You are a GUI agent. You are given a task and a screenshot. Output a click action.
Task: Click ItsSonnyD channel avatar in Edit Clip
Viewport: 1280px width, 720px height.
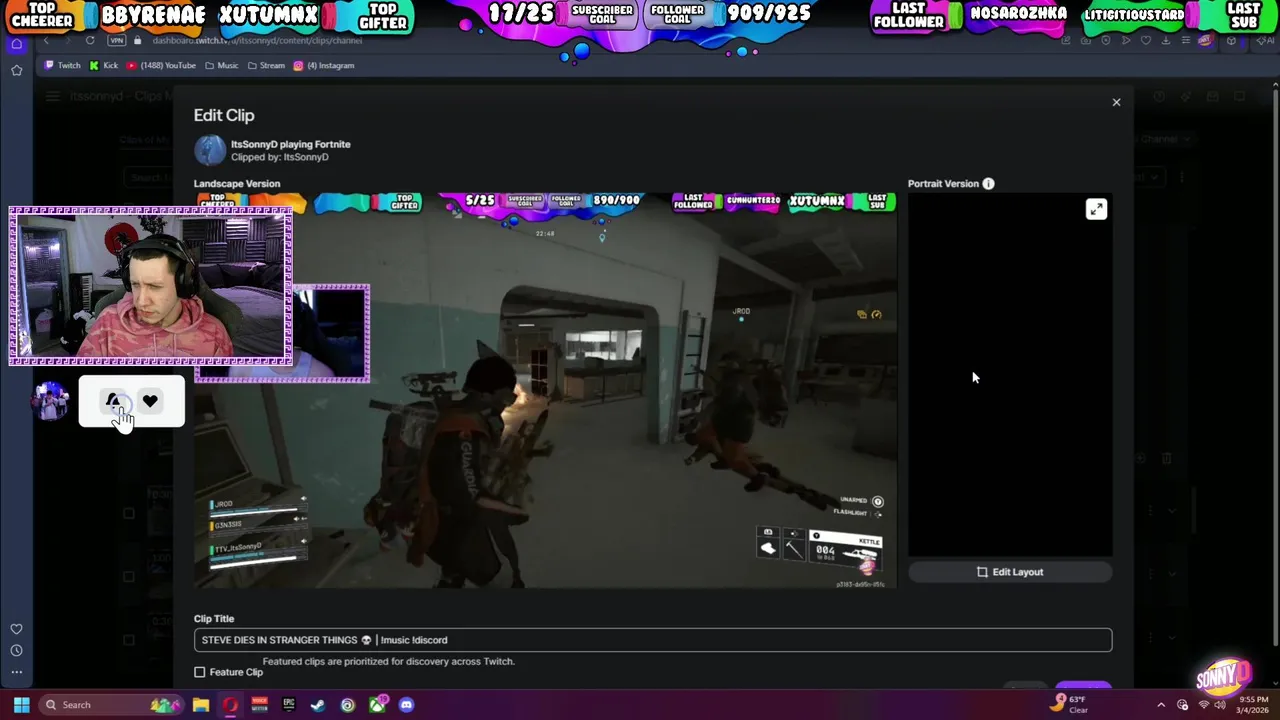210,150
